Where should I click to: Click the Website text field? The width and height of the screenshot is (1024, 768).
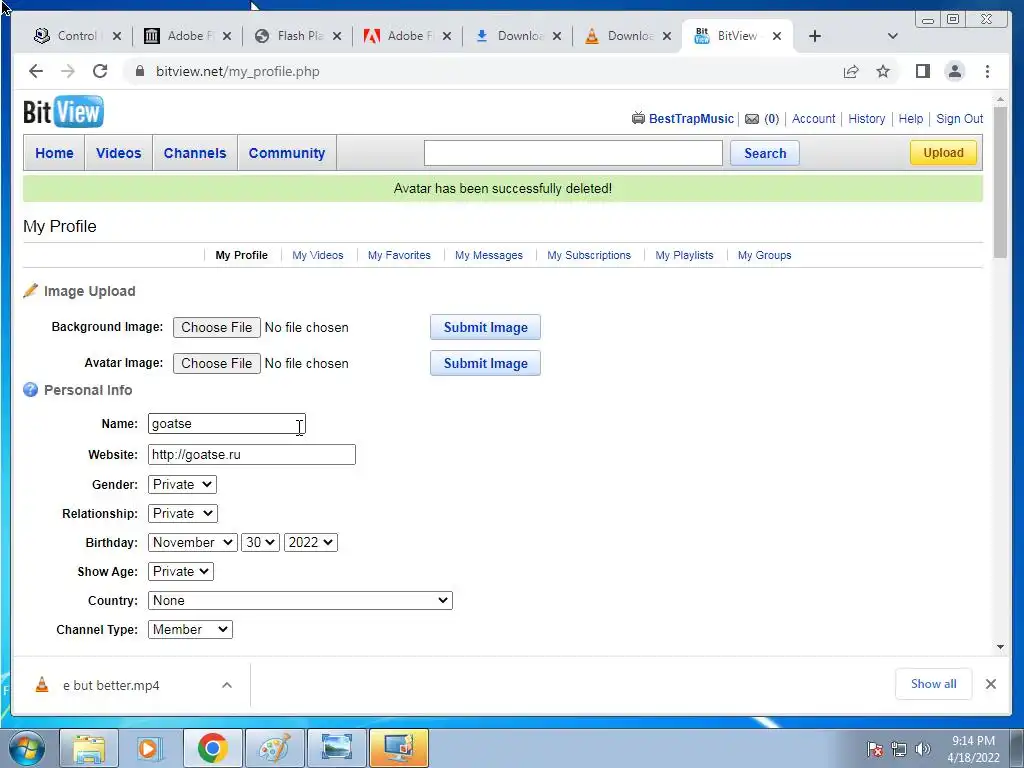(x=251, y=455)
